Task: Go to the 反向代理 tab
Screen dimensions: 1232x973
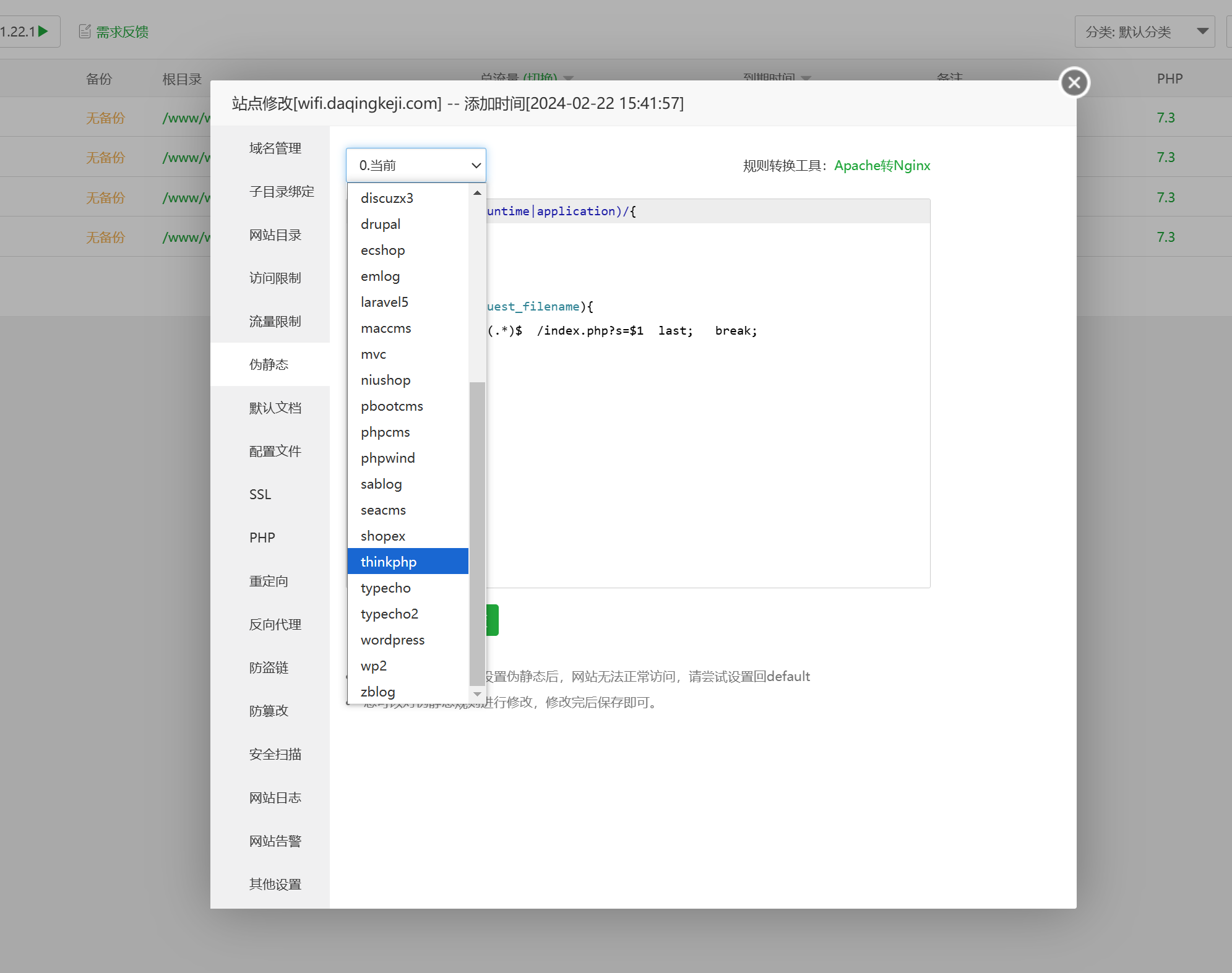Action: [275, 624]
